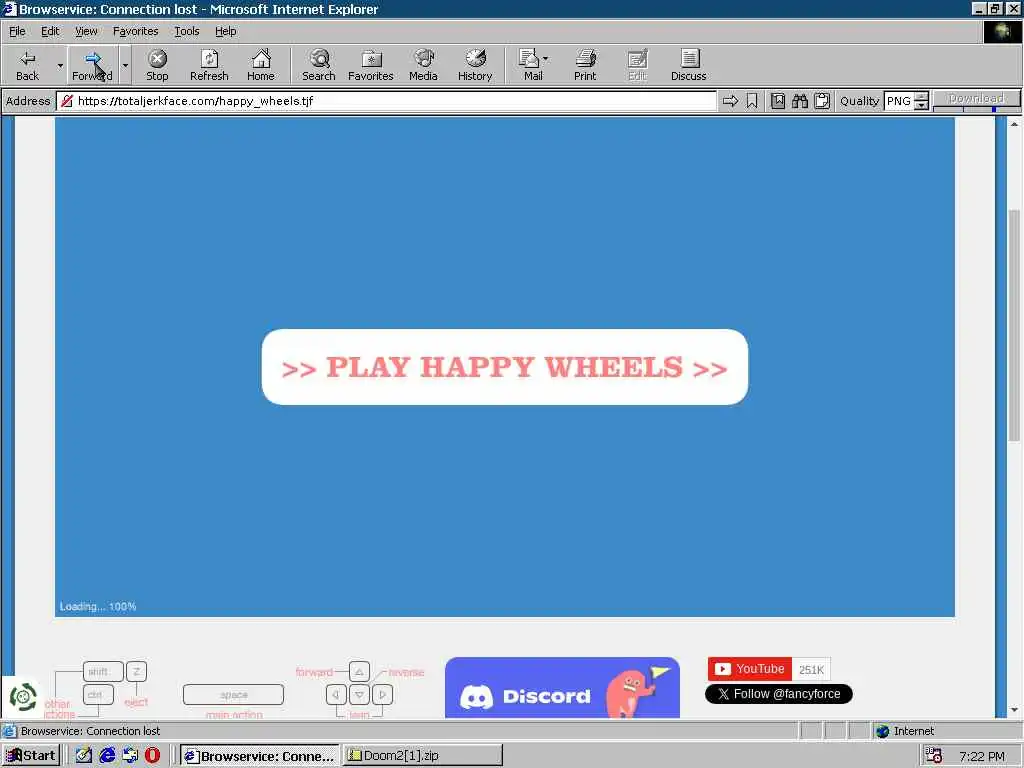Click the binoculars find icon
Screen dimensions: 1024x768
tap(800, 101)
